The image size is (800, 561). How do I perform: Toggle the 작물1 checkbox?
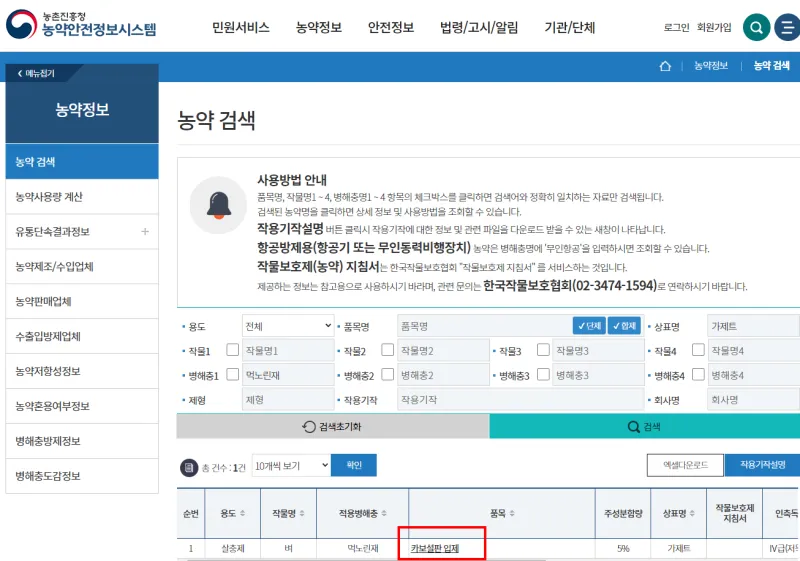[x=233, y=350]
